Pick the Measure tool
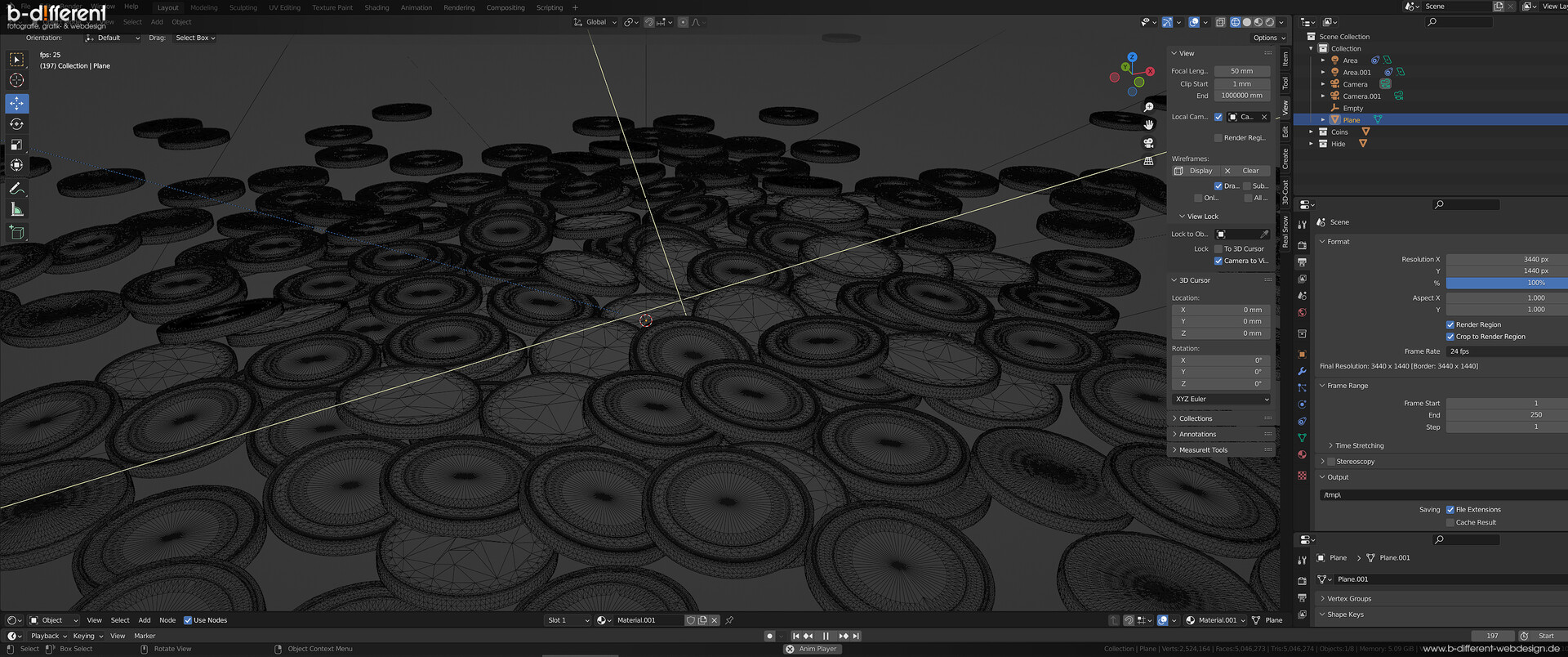 tap(16, 210)
